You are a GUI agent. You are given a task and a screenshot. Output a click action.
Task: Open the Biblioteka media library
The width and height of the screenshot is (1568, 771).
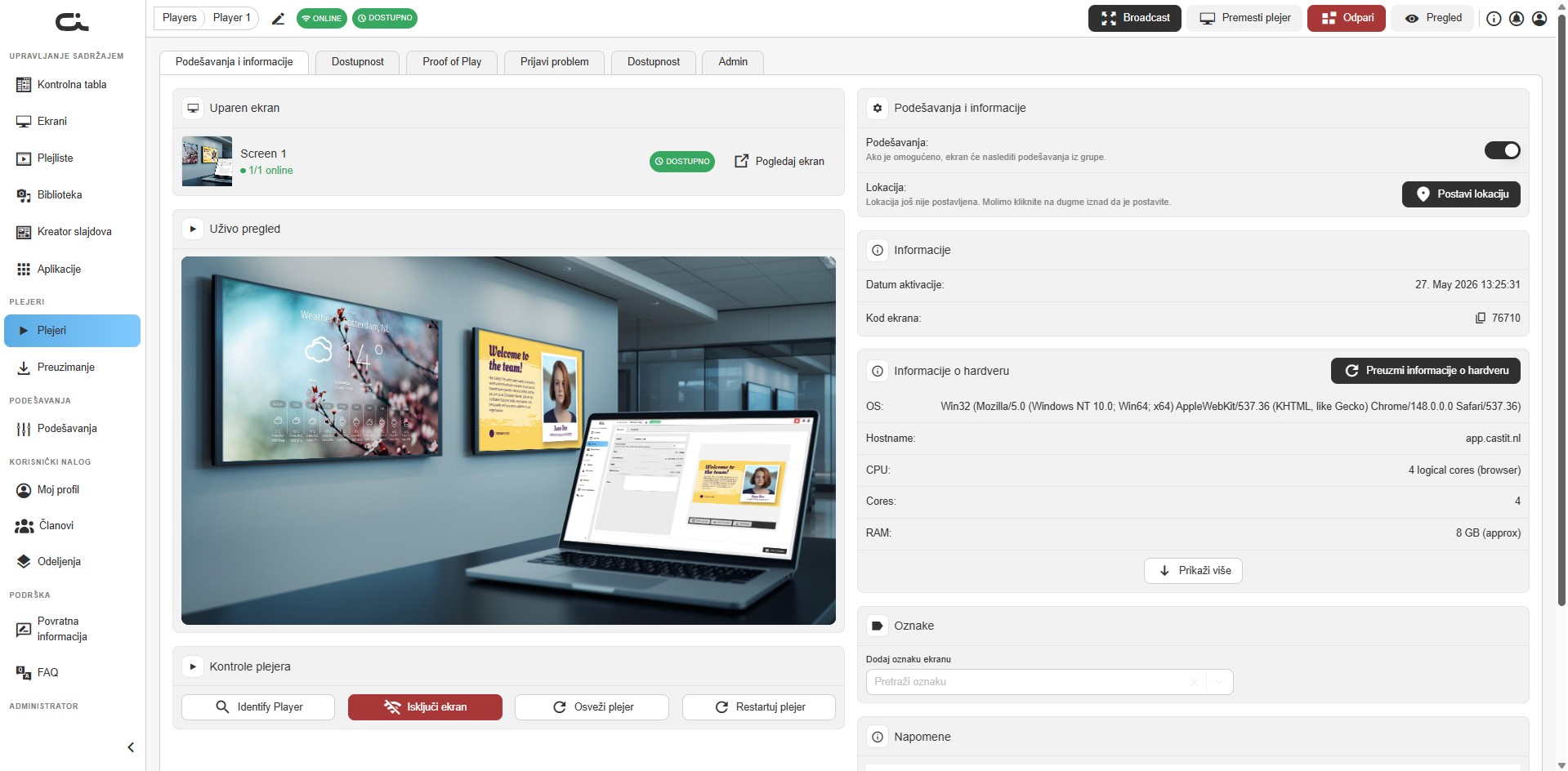pyautogui.click(x=72, y=195)
